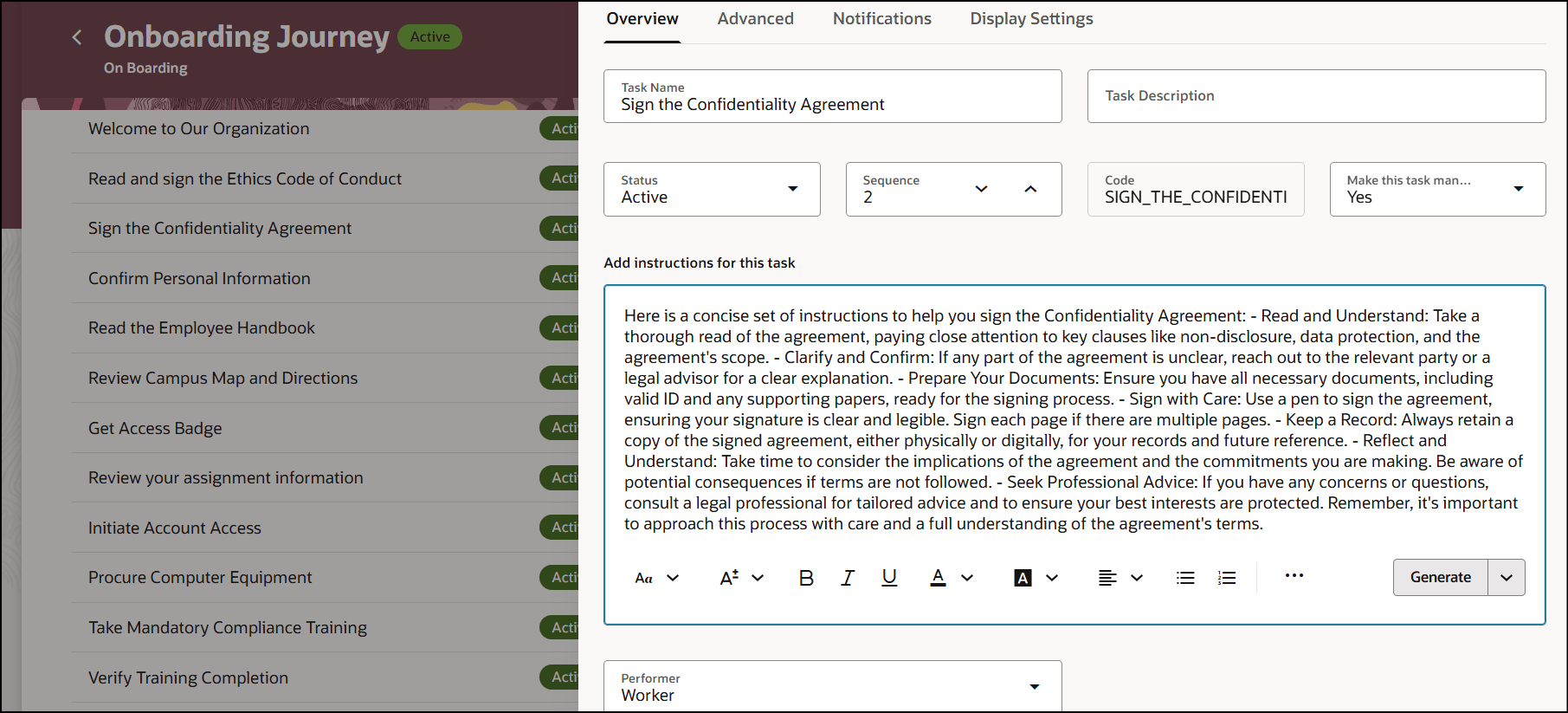Decrease the Sequence value with the down chevron

(981, 189)
